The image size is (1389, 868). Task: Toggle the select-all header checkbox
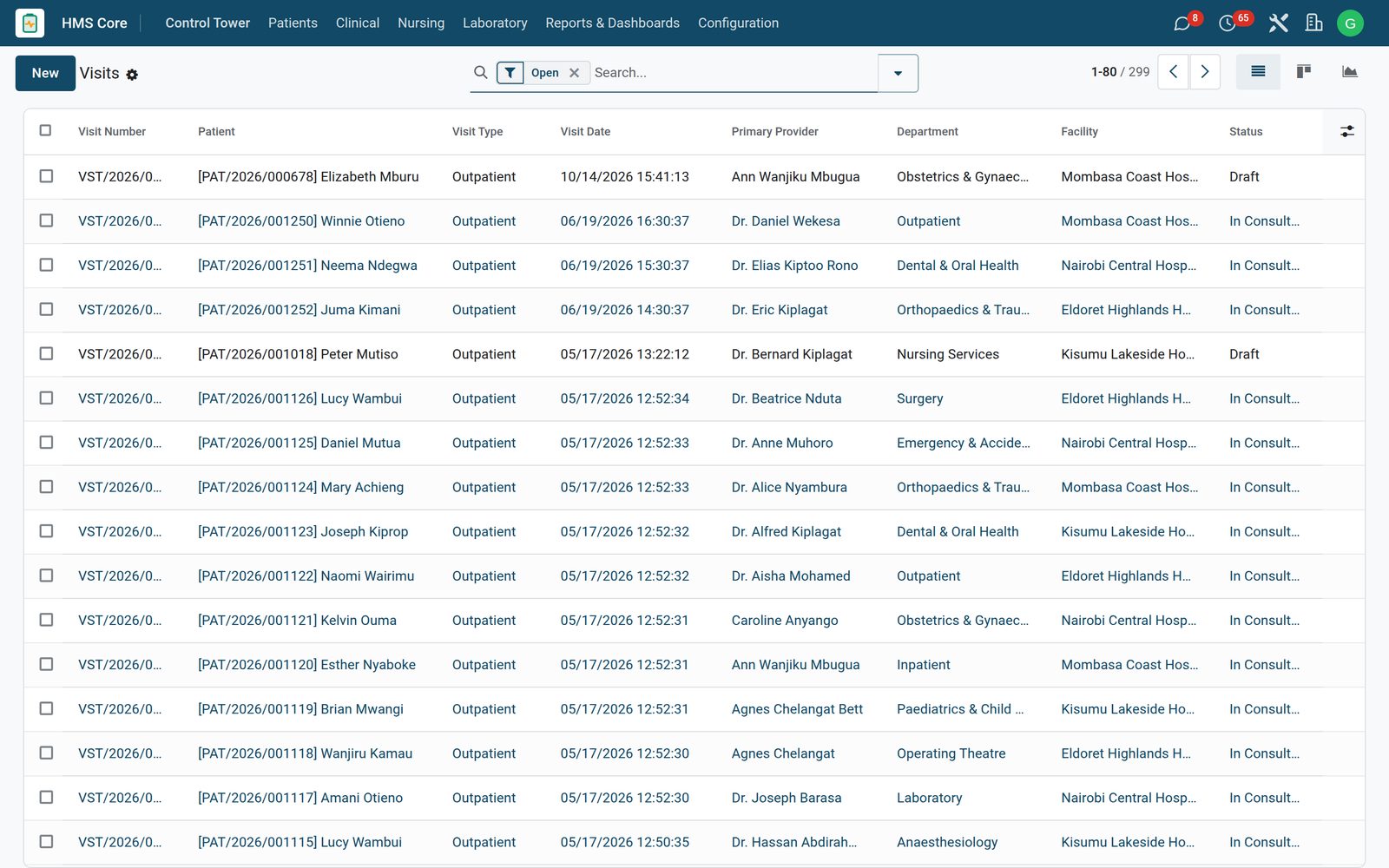pyautogui.click(x=46, y=131)
